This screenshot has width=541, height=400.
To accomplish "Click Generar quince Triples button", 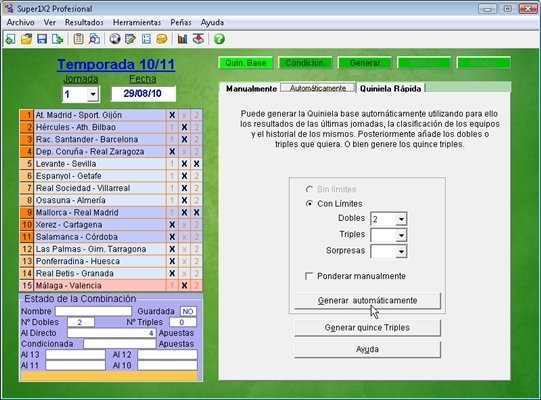I will coord(367,328).
